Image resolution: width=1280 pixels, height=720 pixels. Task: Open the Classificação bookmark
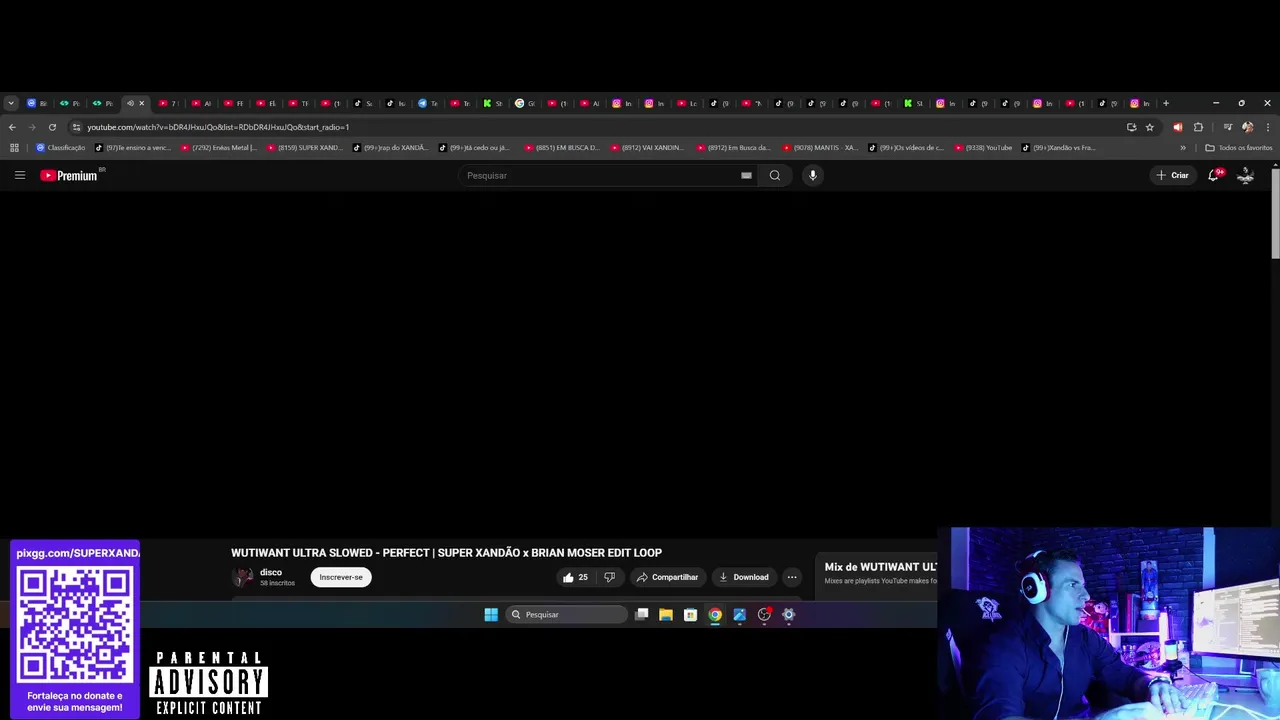tap(60, 148)
